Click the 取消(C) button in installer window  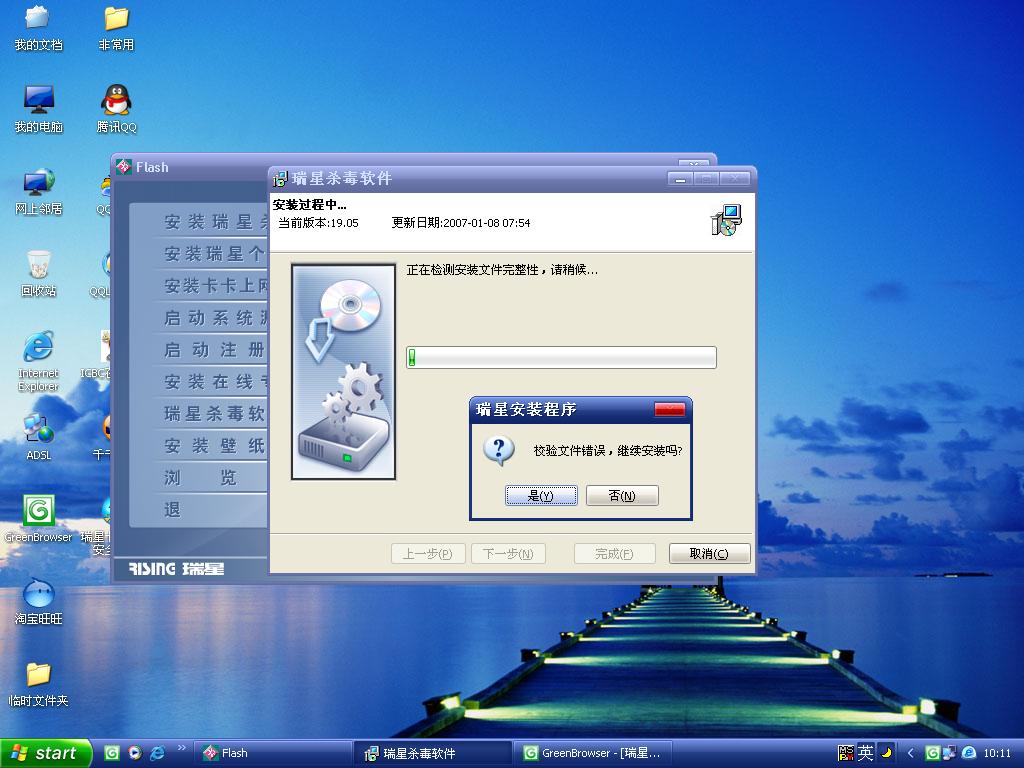[709, 554]
